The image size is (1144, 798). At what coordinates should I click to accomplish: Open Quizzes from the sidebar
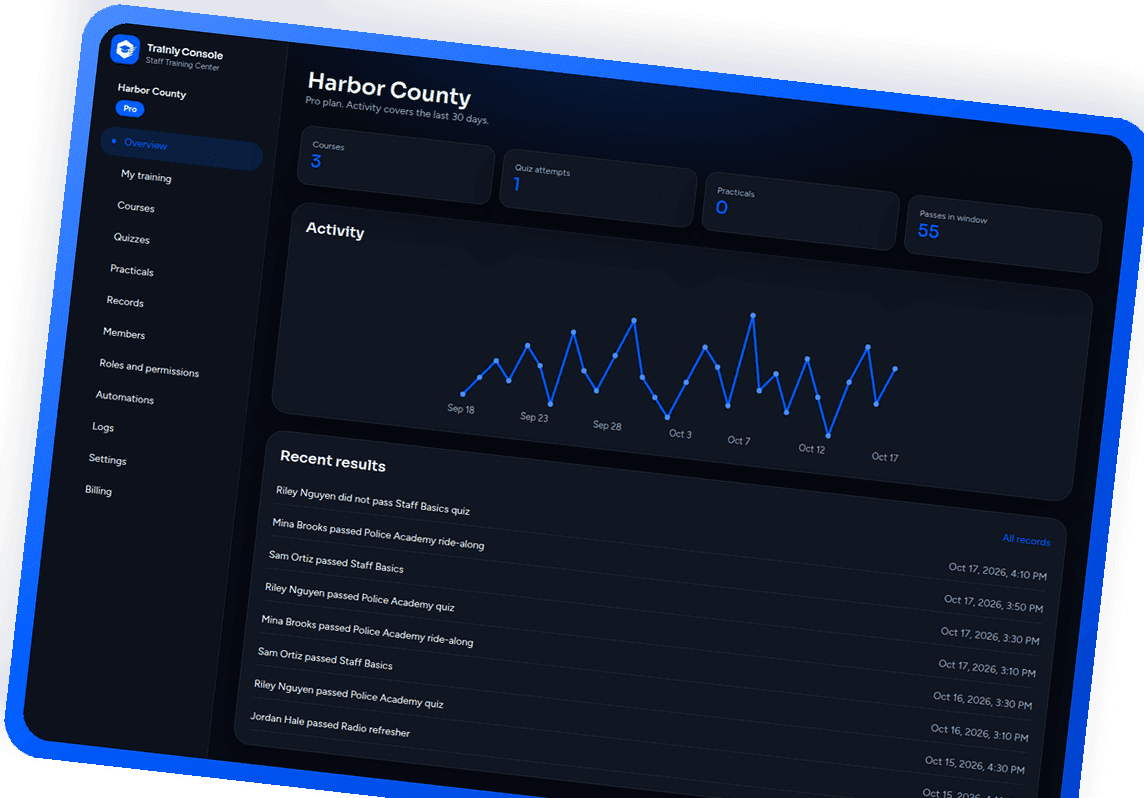[131, 239]
